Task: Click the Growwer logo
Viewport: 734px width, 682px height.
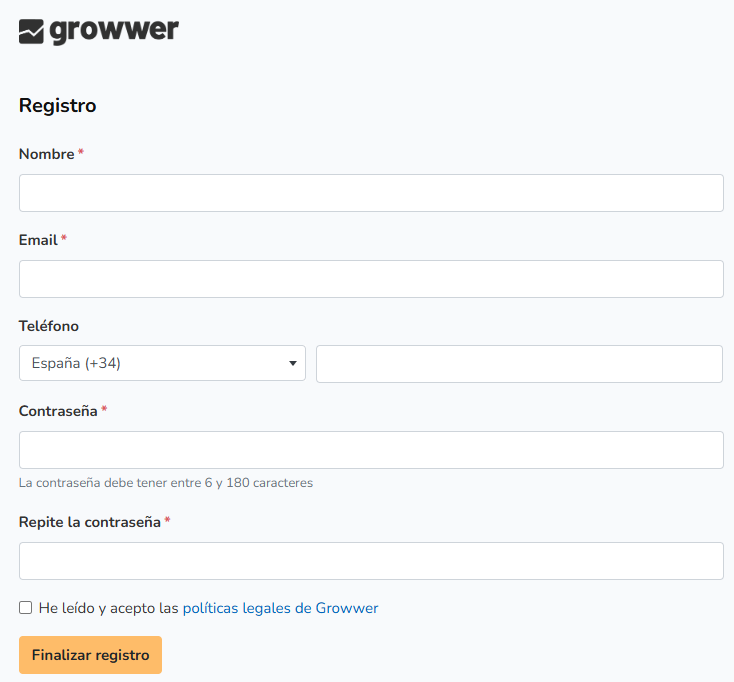Action: click(99, 32)
